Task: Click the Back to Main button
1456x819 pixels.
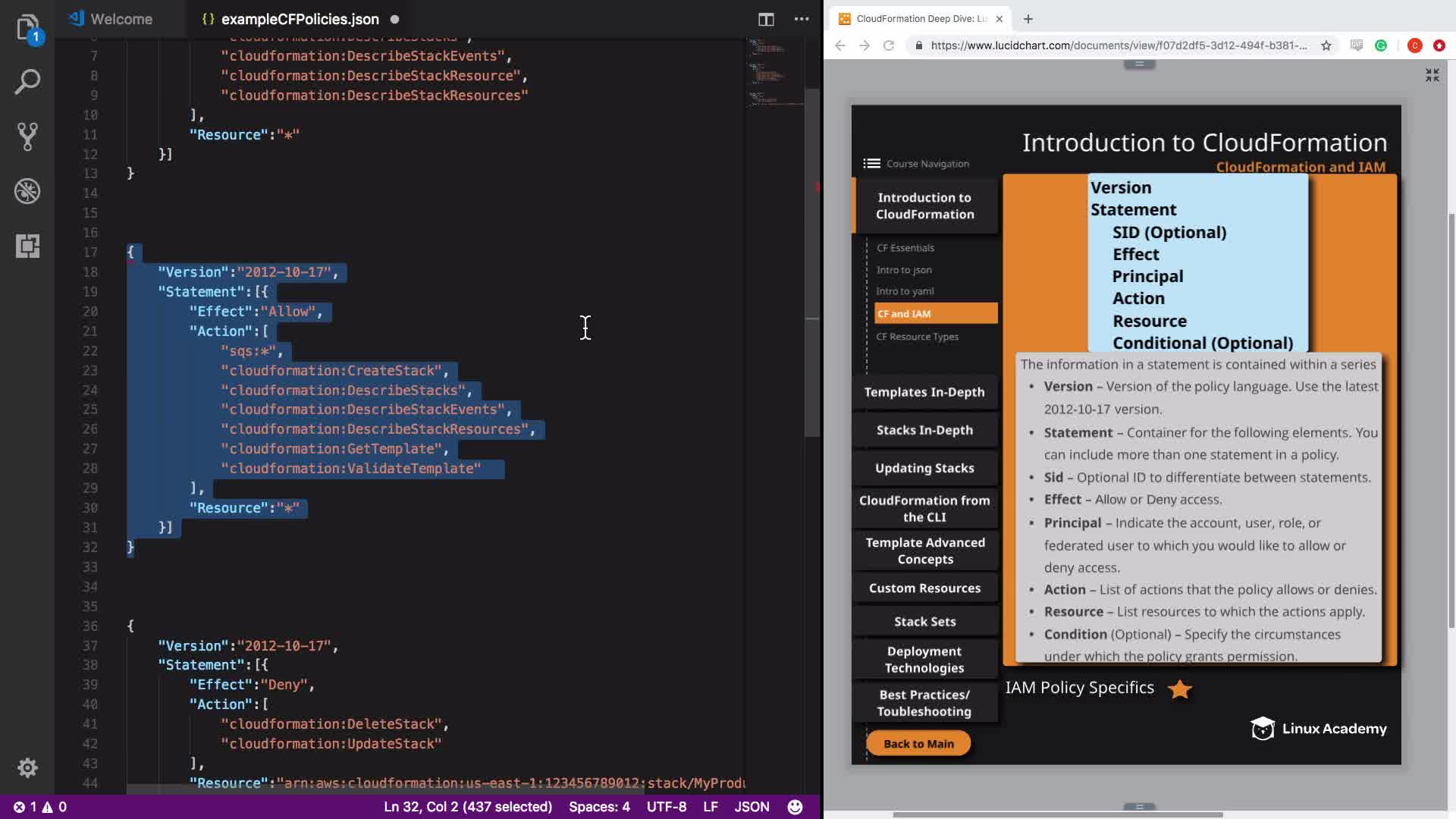Action: [918, 743]
